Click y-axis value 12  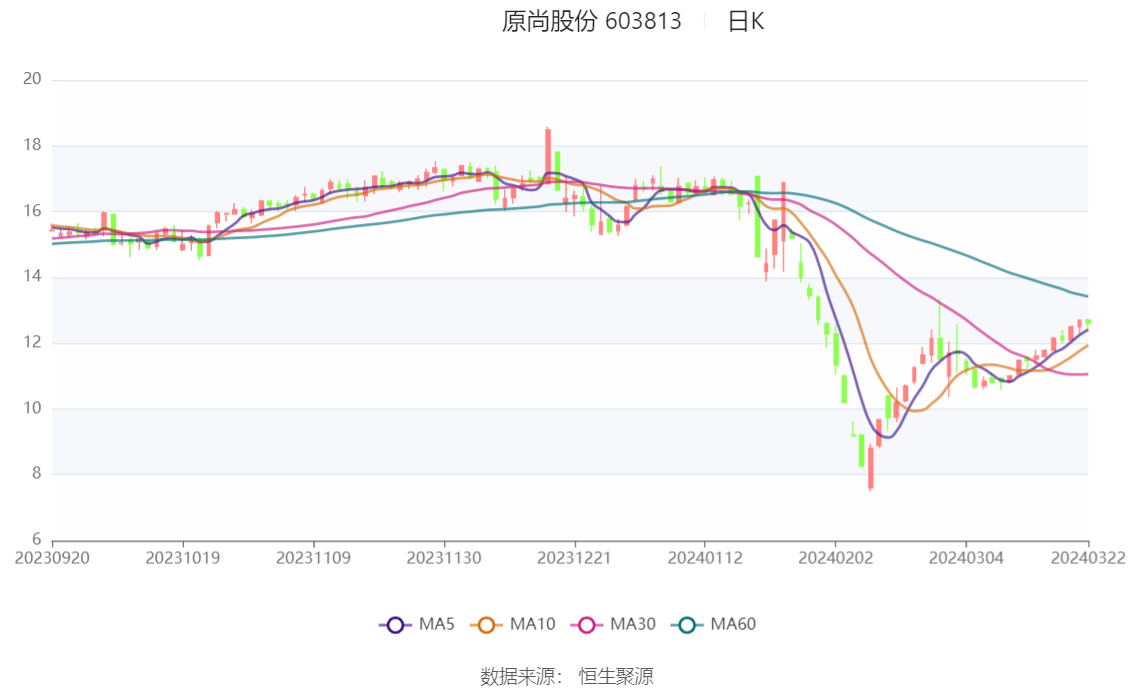coord(32,342)
